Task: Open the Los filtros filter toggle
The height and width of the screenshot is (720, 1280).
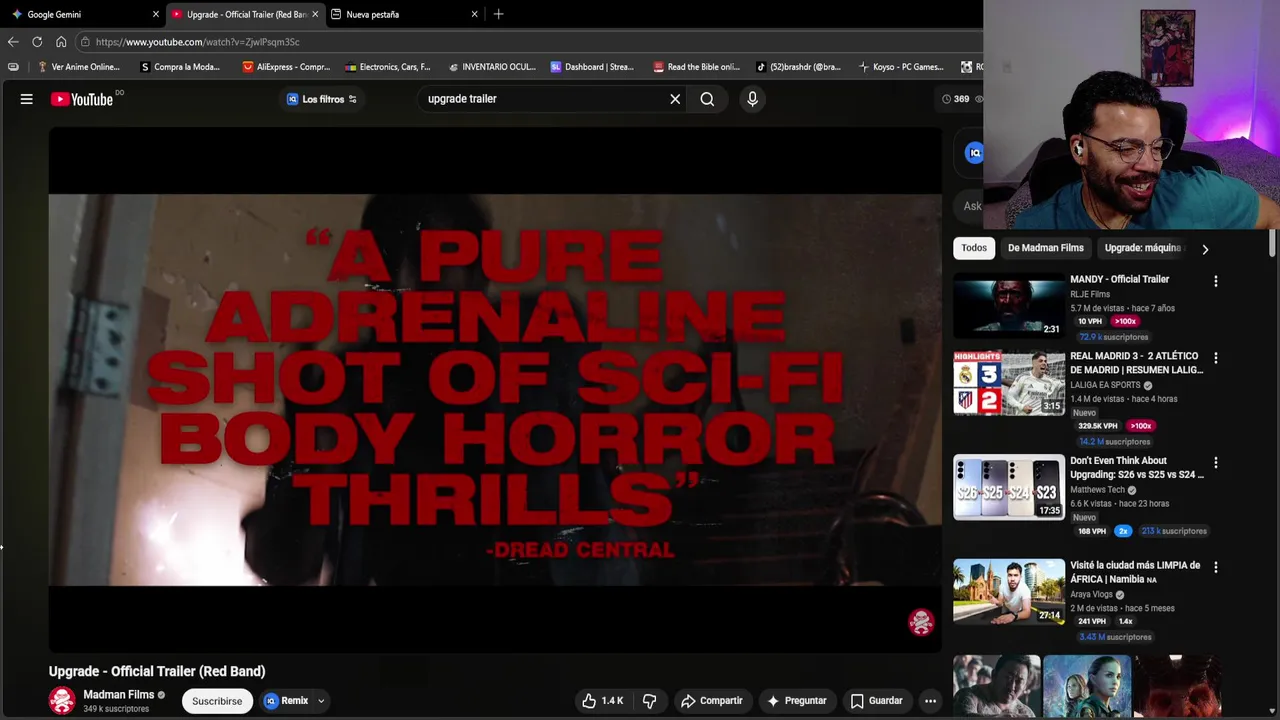Action: click(x=321, y=99)
